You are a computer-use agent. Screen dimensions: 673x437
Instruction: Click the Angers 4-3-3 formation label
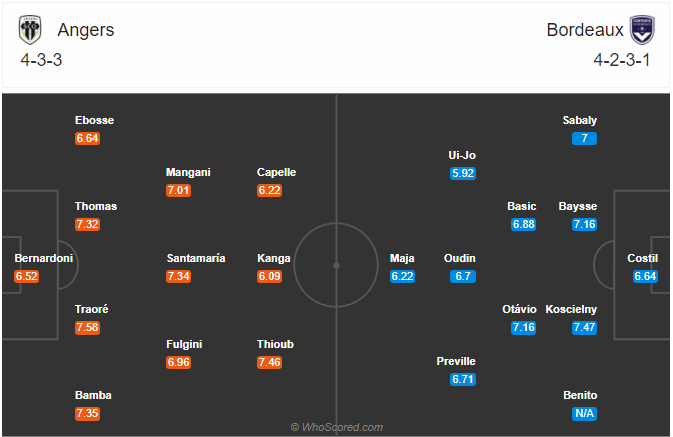(41, 60)
